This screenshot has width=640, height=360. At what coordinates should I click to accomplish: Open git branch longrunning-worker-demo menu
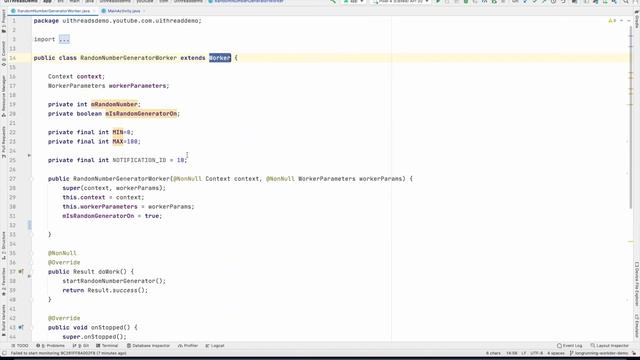point(599,353)
